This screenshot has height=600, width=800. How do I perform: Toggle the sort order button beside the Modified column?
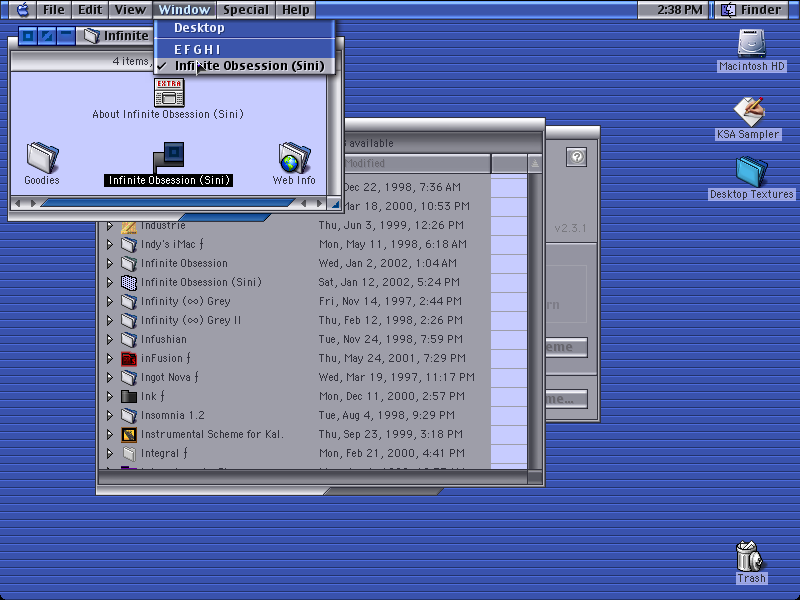[x=535, y=163]
